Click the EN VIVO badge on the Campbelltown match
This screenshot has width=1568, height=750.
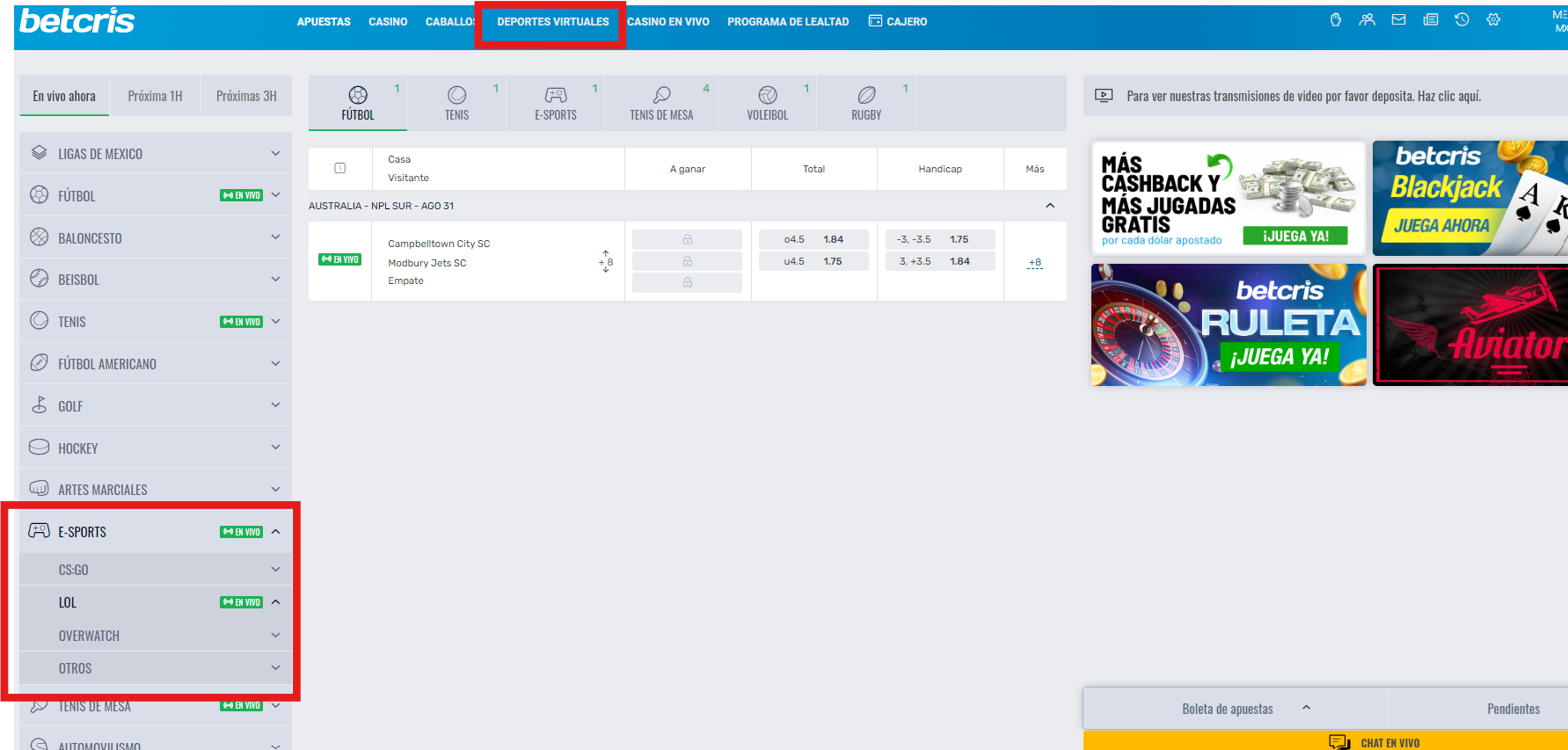(x=339, y=259)
